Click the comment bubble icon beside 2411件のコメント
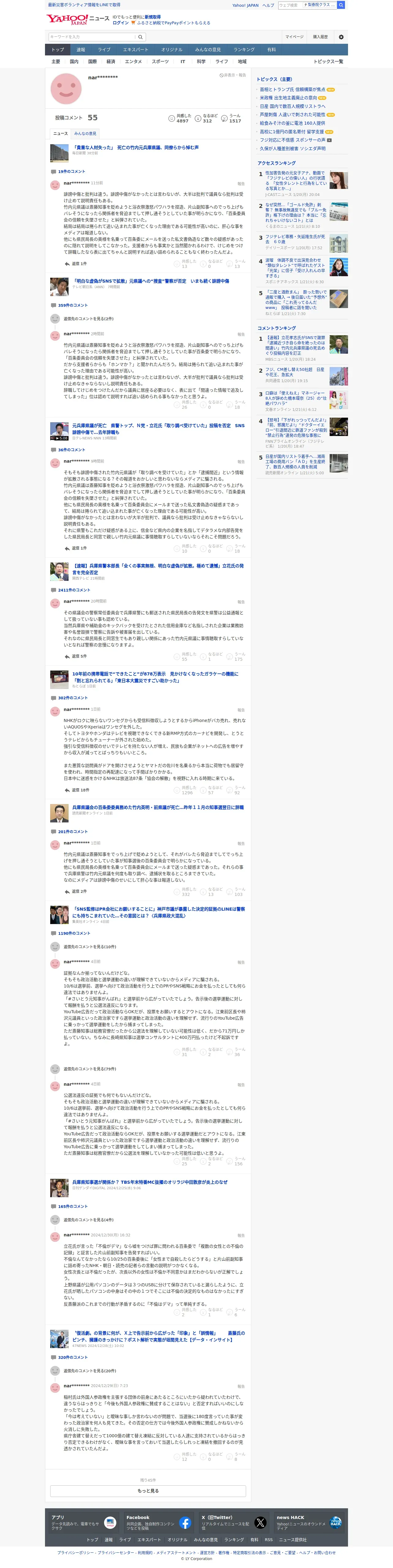The image size is (393, 1568). 53,590
